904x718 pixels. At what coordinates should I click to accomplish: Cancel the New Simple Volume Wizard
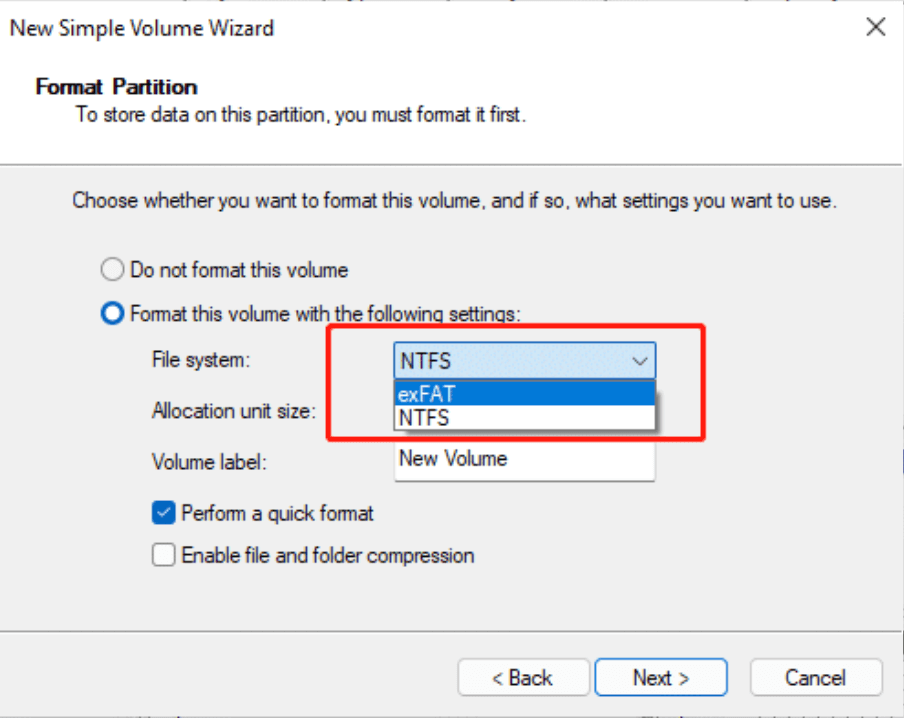pyautogui.click(x=815, y=677)
